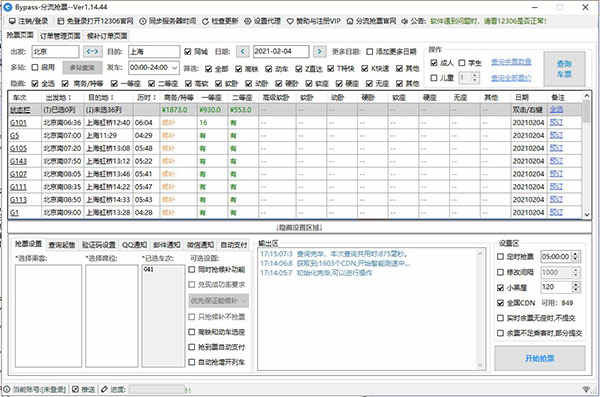Click the 查询车票 button
This screenshot has width=600, height=397.
(x=564, y=69)
